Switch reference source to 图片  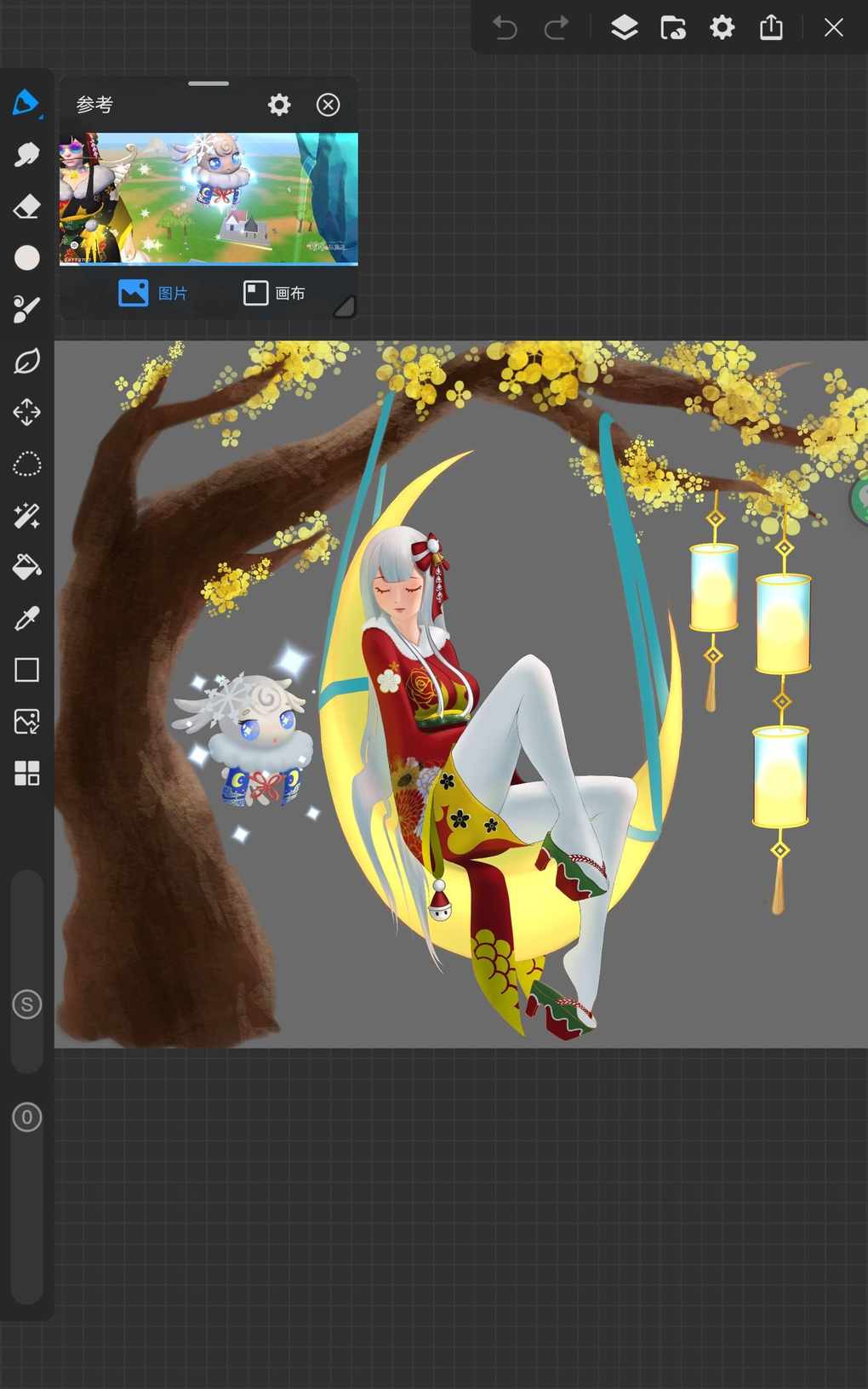[153, 294]
